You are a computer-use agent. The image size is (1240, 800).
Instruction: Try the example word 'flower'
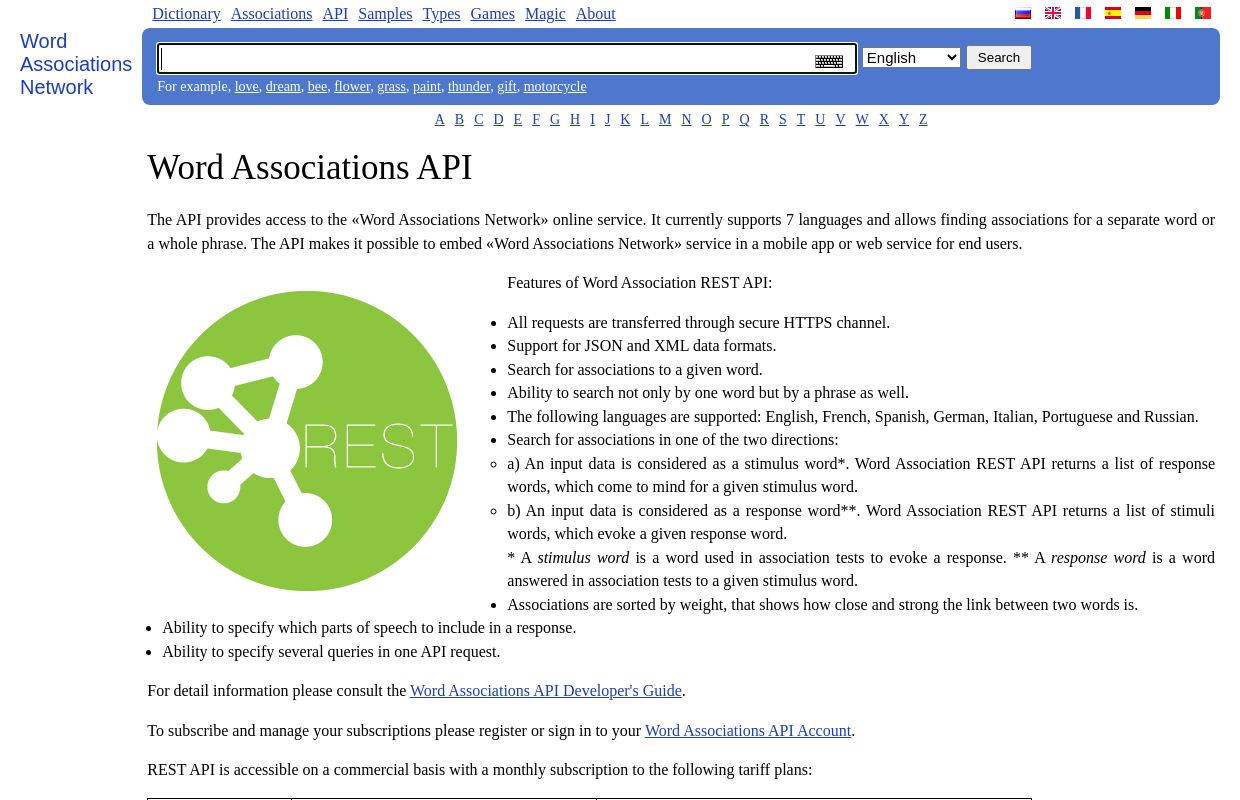[352, 87]
